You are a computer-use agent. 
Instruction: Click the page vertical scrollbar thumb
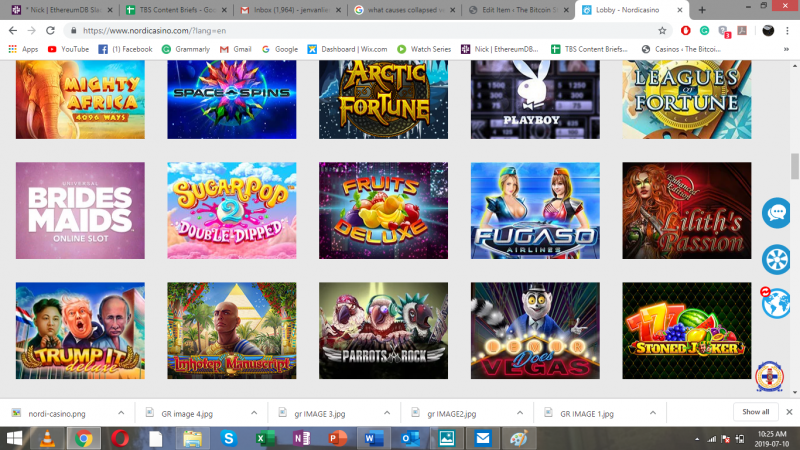[795, 166]
